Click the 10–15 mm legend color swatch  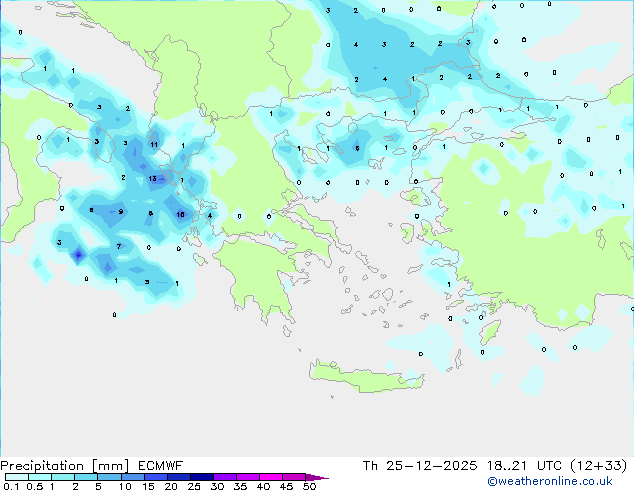point(132,477)
